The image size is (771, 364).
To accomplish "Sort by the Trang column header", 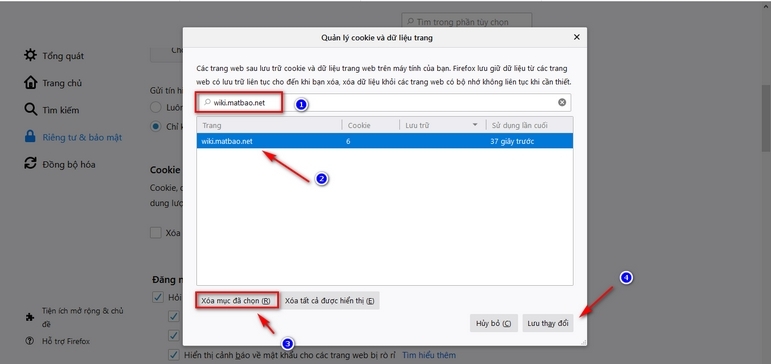I will pos(269,125).
